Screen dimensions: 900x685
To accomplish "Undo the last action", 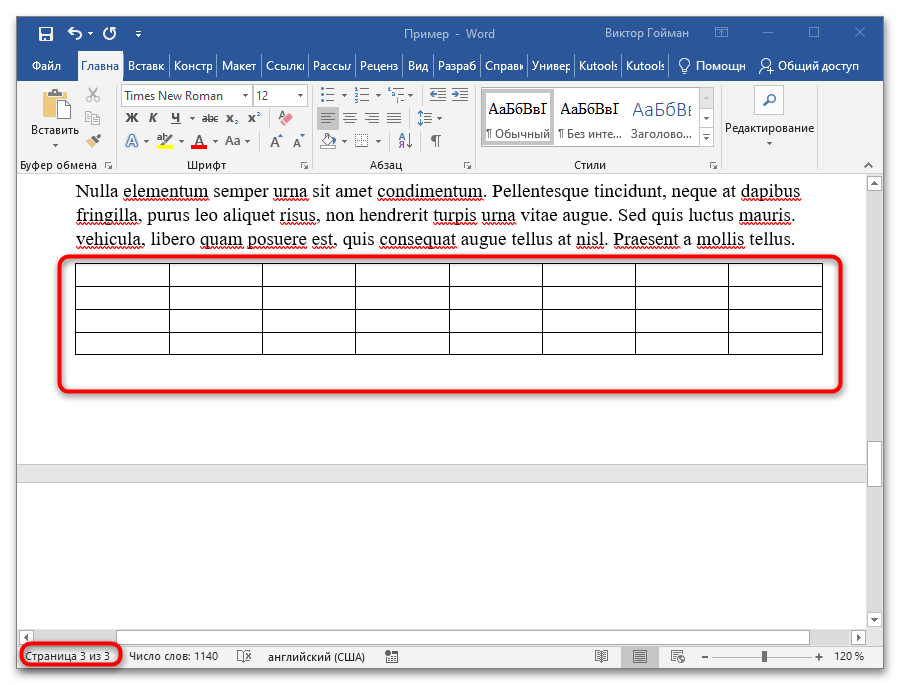I will 75,33.
